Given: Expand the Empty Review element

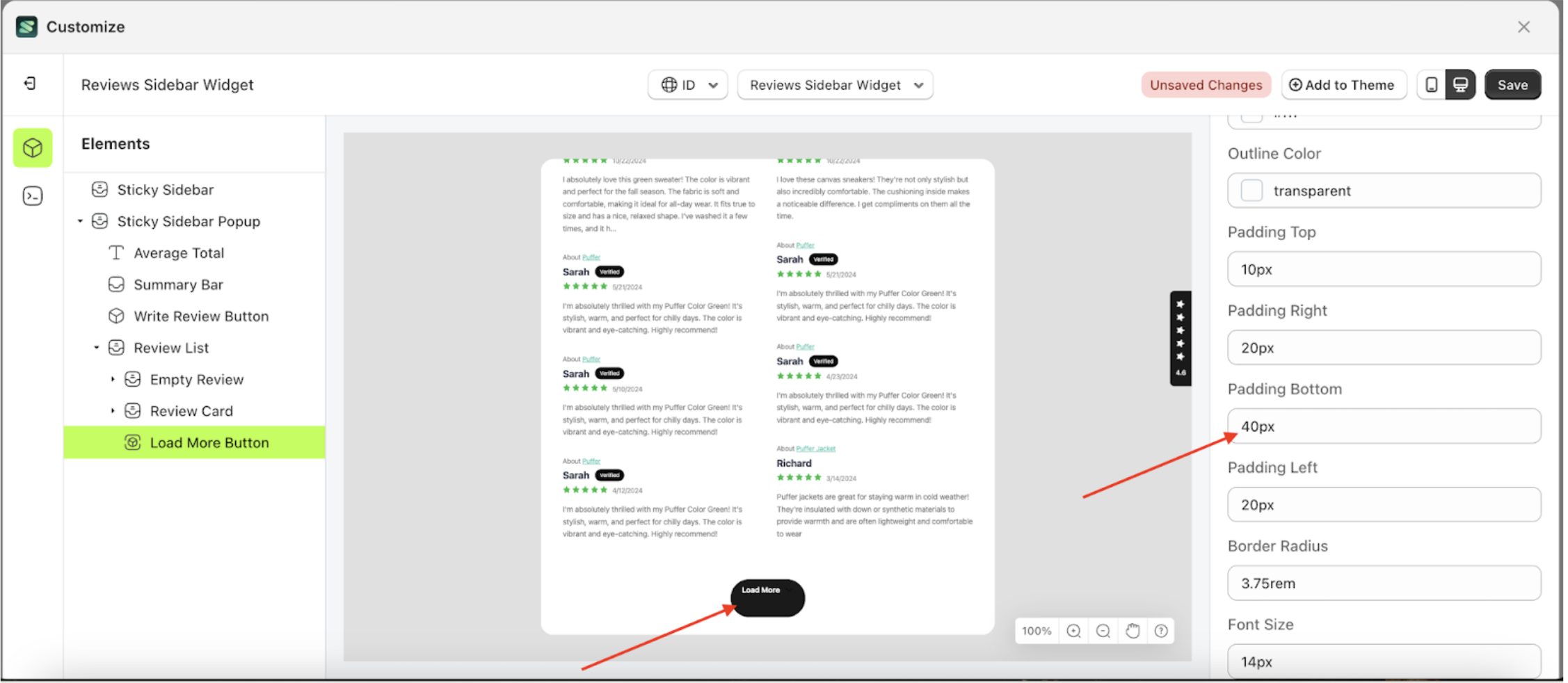Looking at the screenshot, I should click(114, 379).
